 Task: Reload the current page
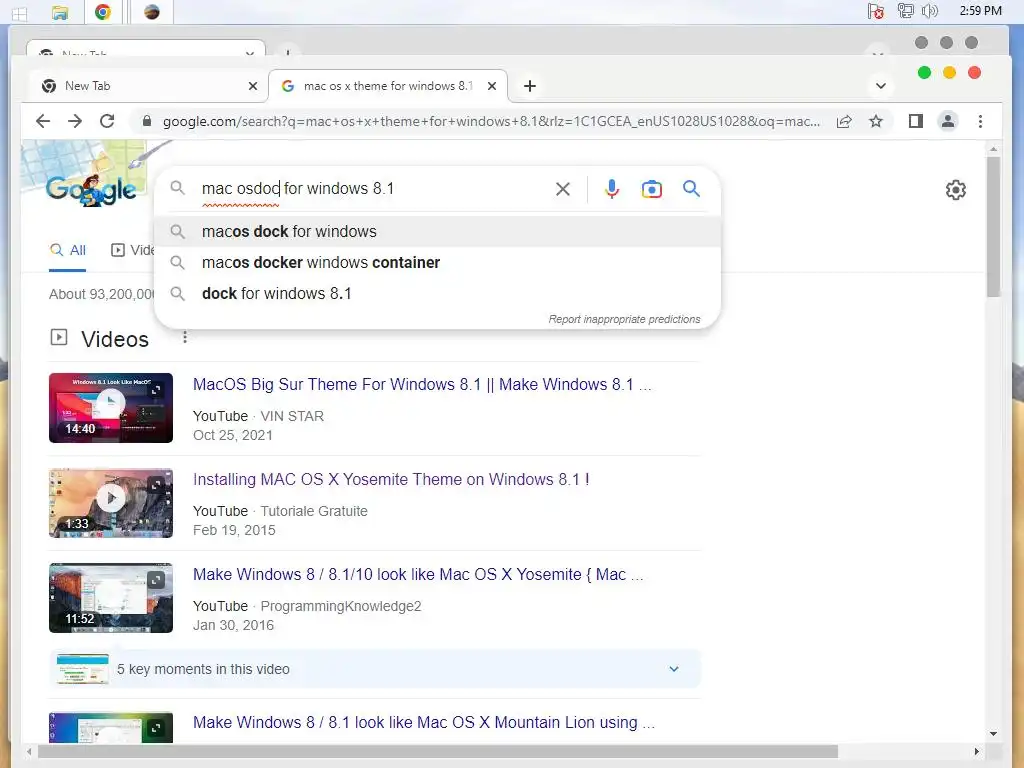[x=107, y=121]
